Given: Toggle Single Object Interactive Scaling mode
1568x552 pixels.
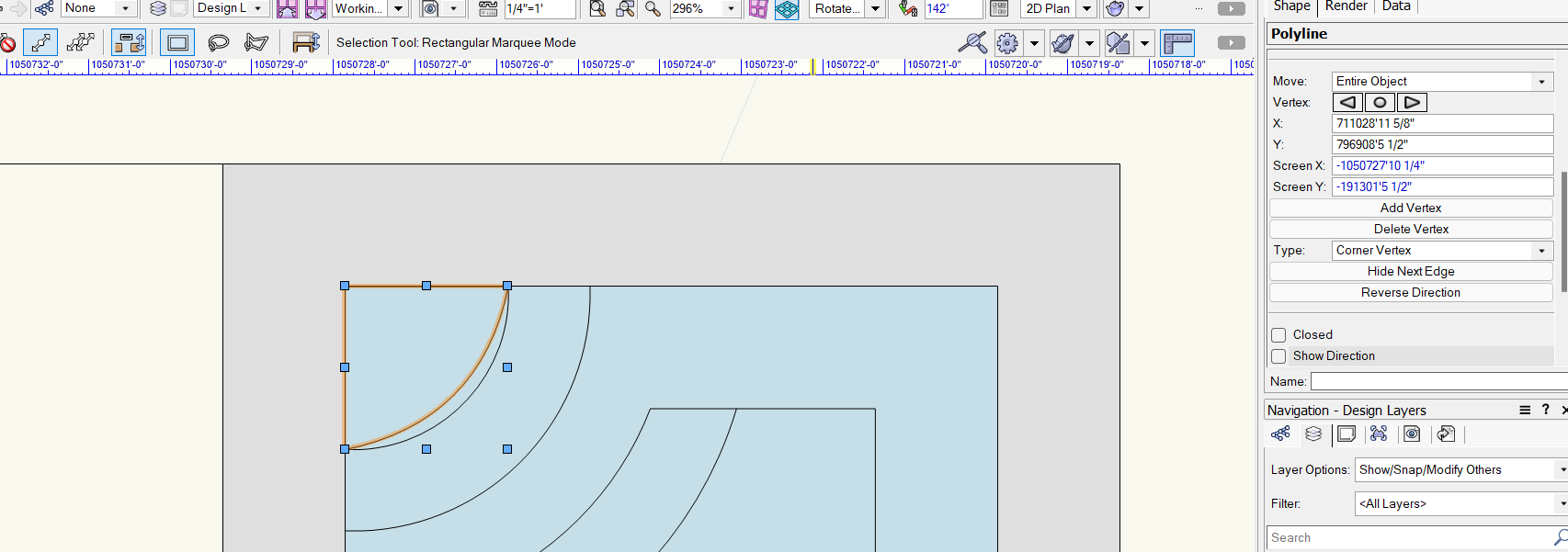Looking at the screenshot, I should 40,43.
